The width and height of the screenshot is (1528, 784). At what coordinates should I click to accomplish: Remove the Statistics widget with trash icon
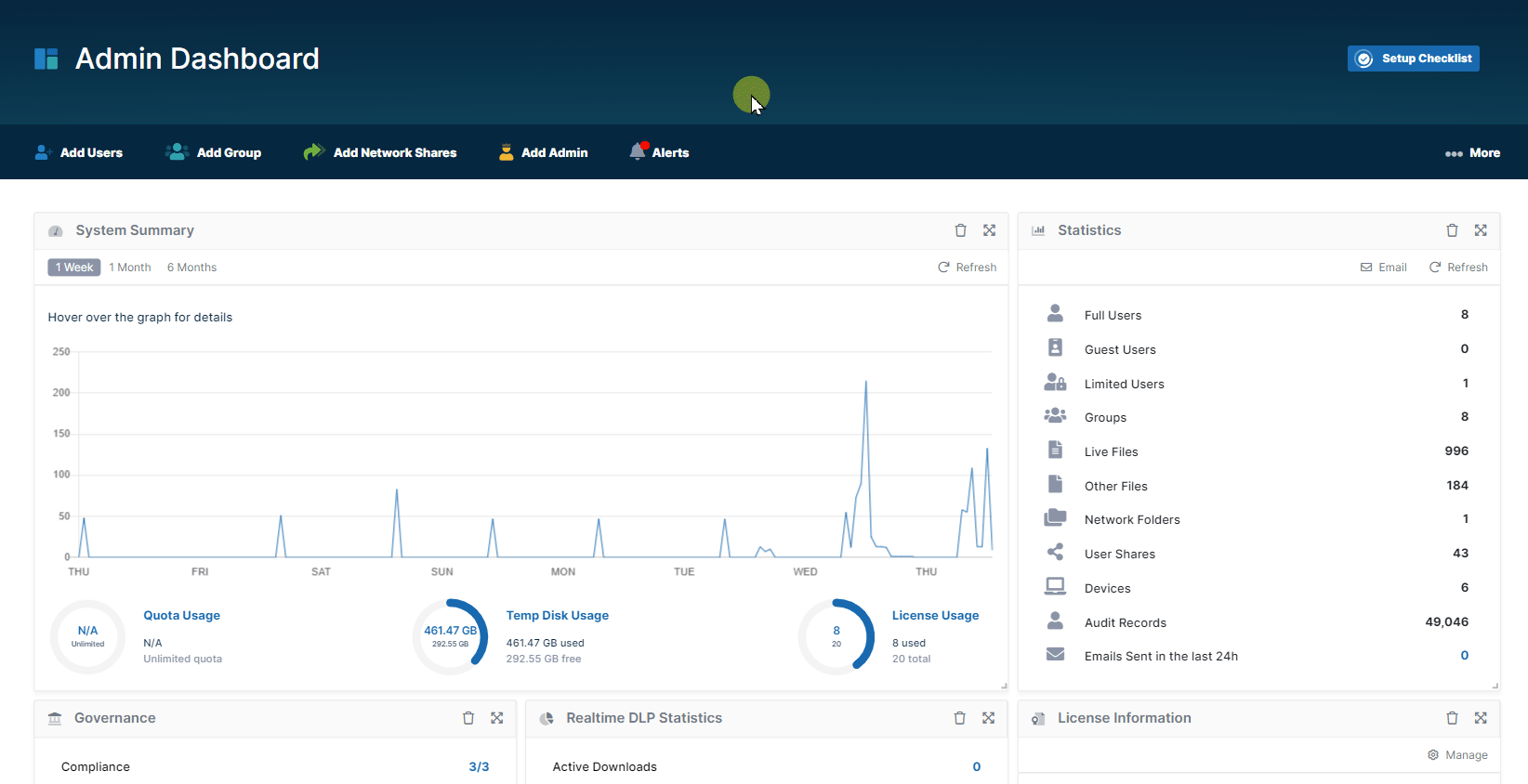(1452, 230)
